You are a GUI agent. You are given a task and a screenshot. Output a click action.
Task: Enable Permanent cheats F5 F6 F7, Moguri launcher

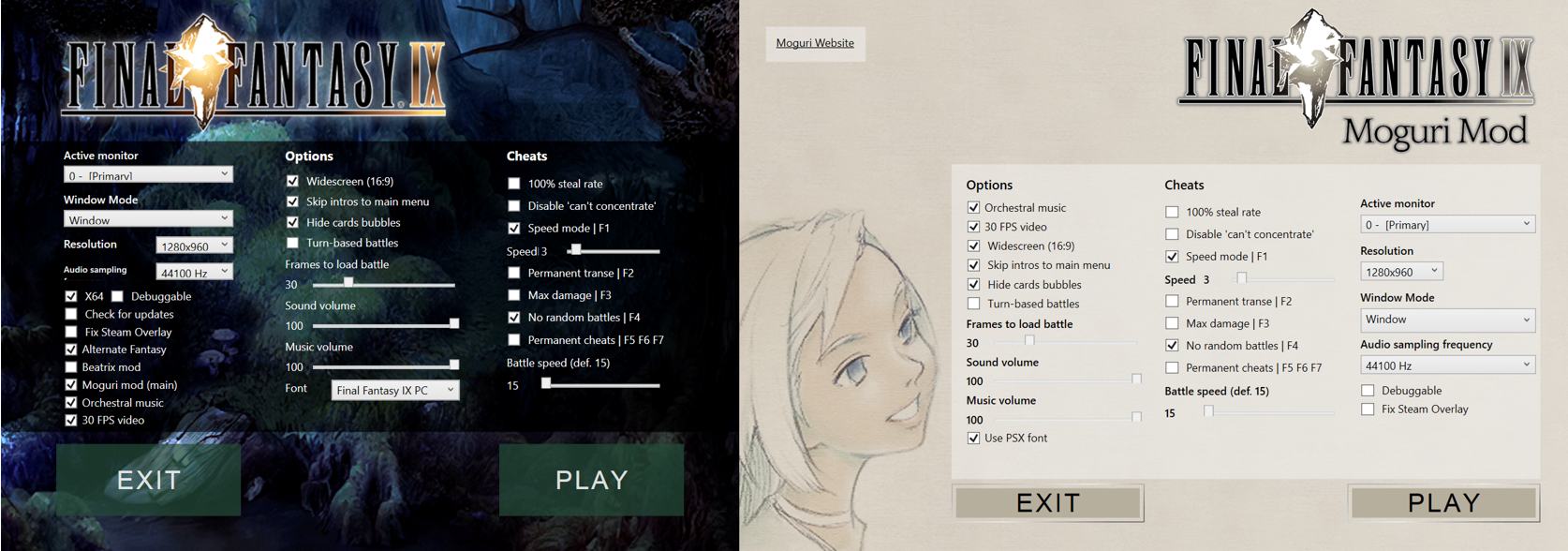pyautogui.click(x=1172, y=368)
